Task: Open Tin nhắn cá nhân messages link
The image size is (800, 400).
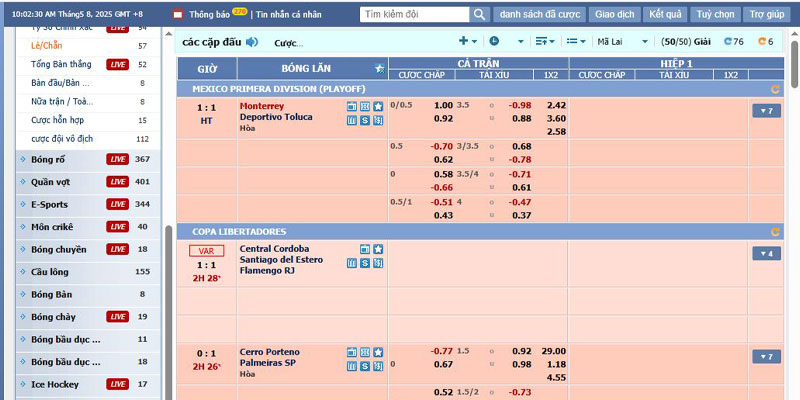Action: (x=289, y=15)
